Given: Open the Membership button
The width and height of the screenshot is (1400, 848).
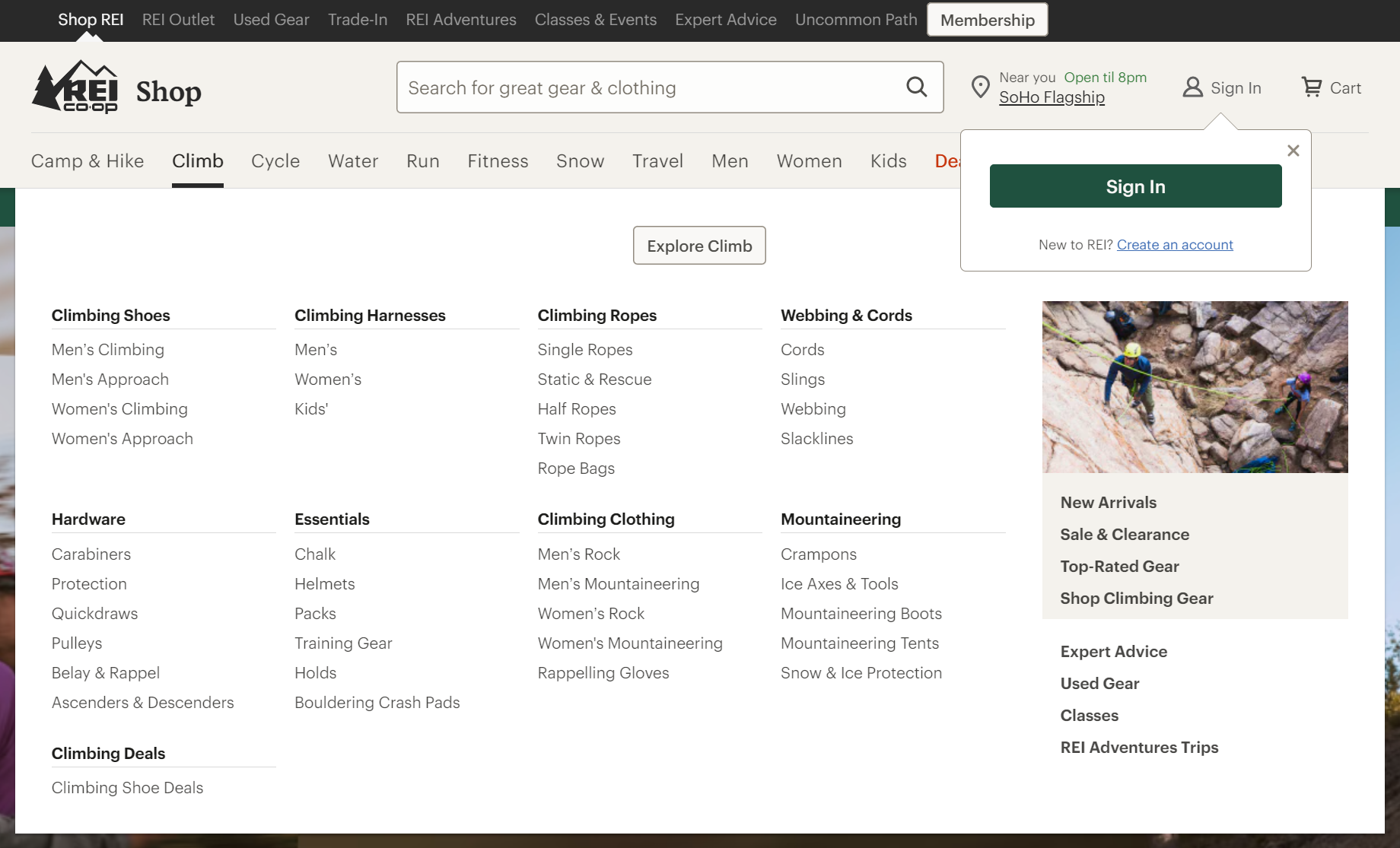Looking at the screenshot, I should [x=987, y=20].
